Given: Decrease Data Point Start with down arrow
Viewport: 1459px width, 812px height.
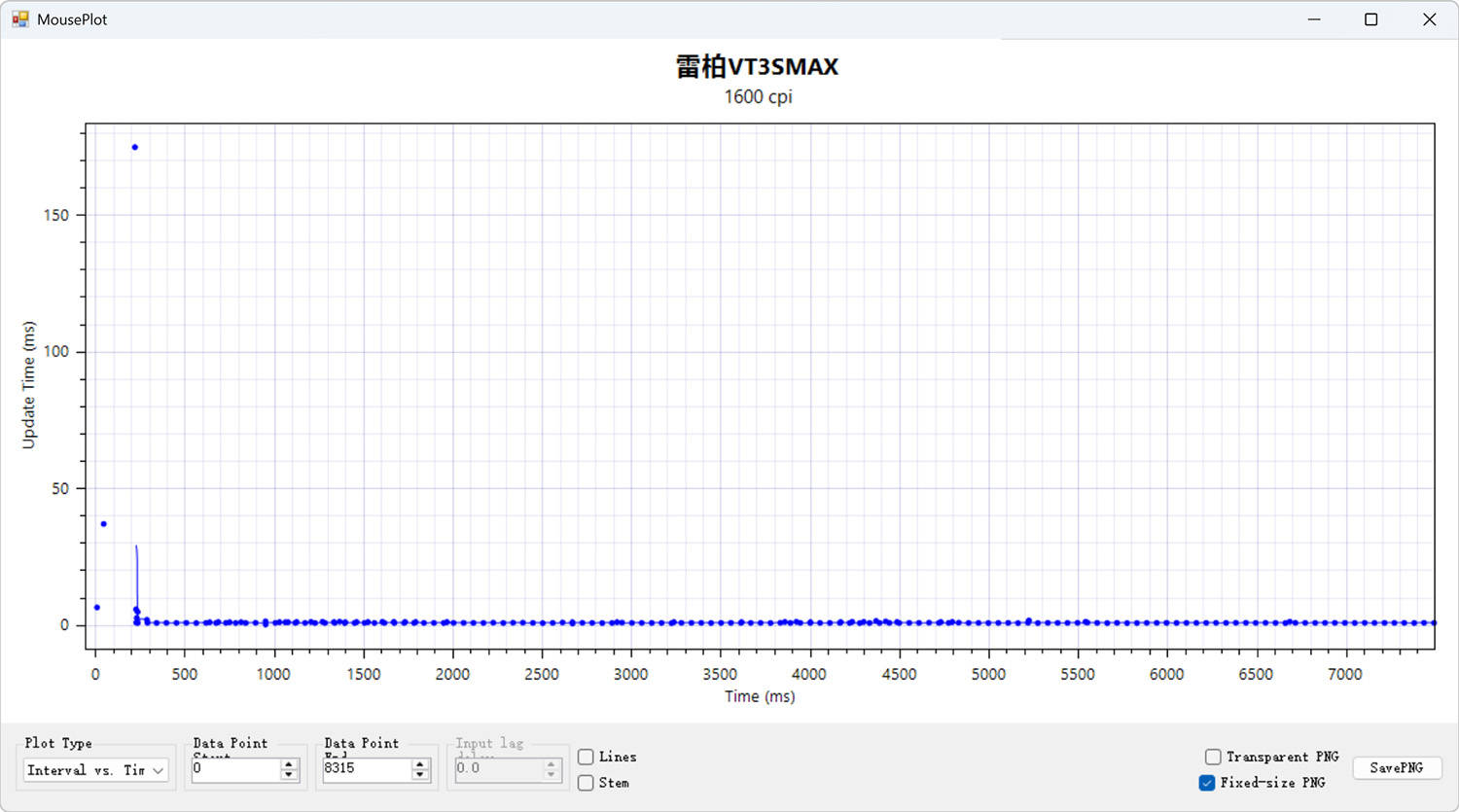Looking at the screenshot, I should [x=289, y=775].
